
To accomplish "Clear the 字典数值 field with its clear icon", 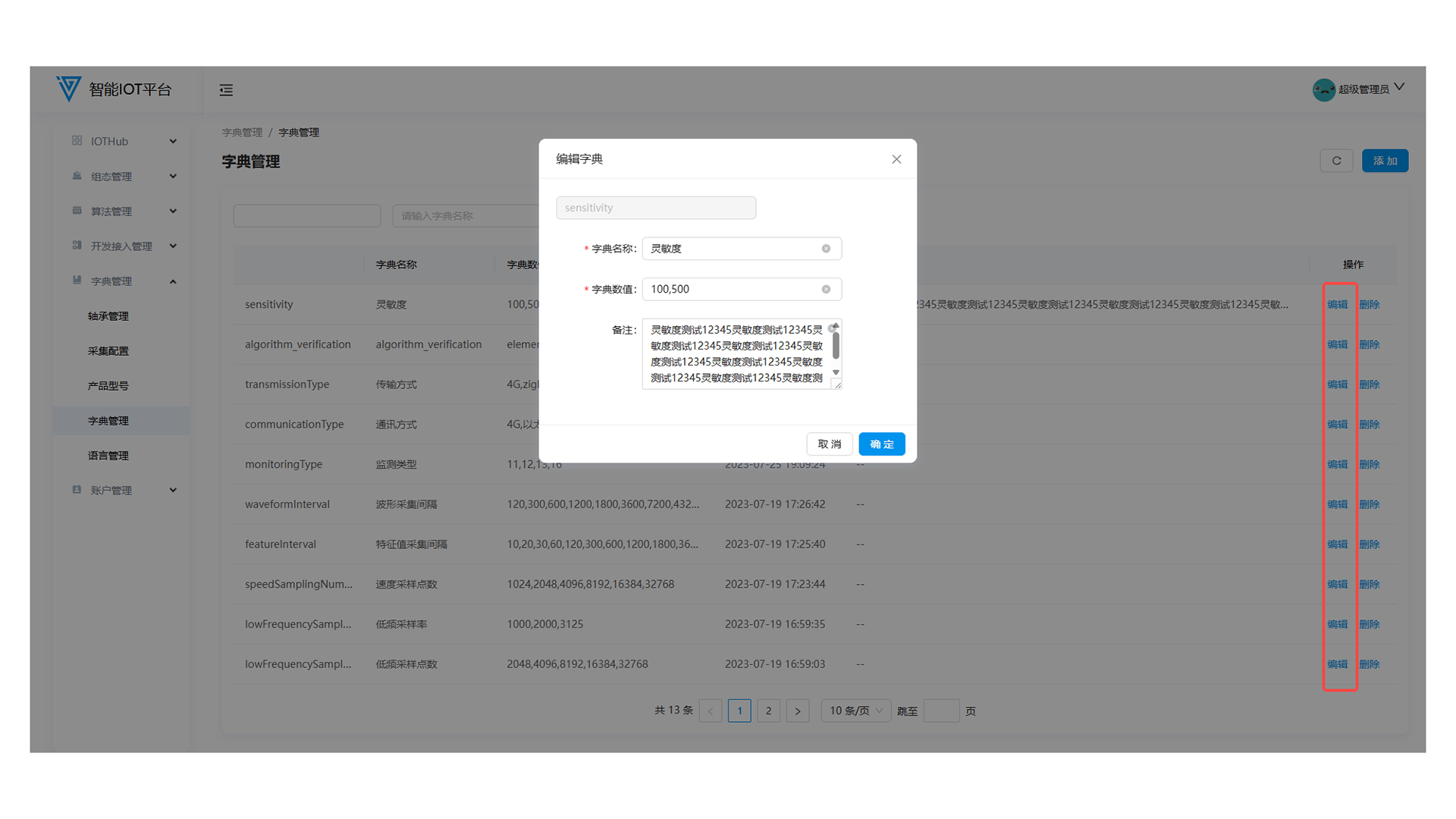I will click(826, 289).
